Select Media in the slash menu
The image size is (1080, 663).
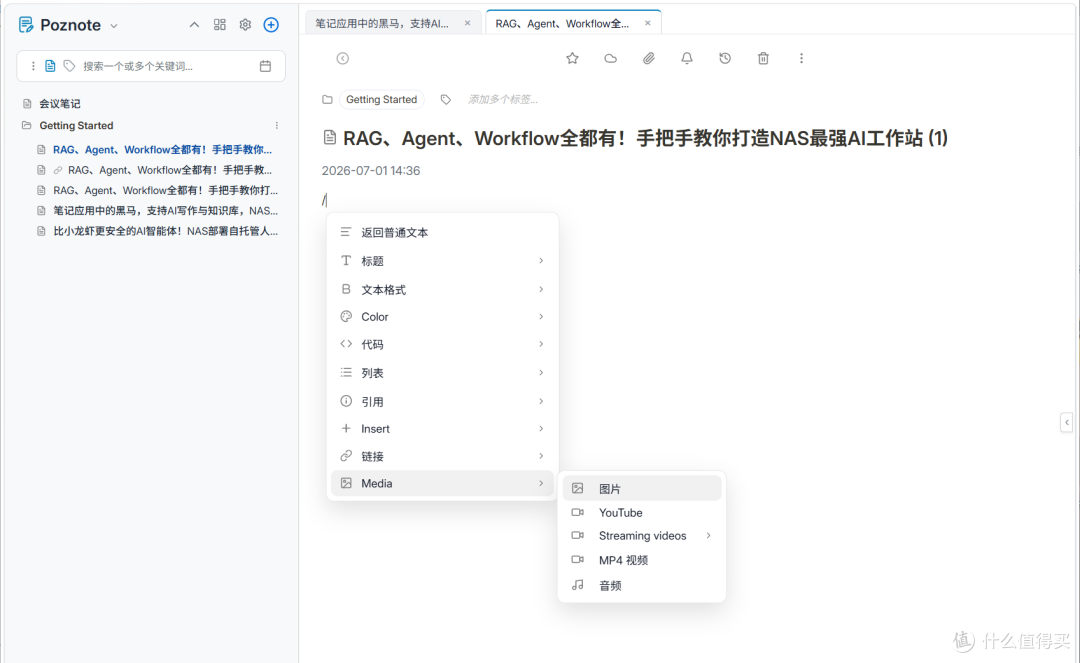(442, 483)
